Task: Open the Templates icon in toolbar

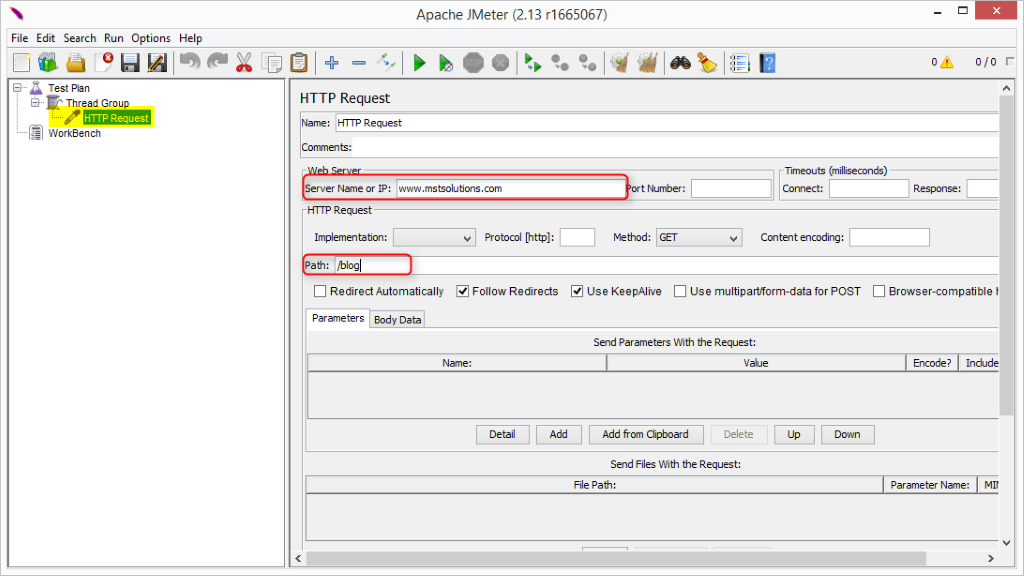Action: [48, 63]
